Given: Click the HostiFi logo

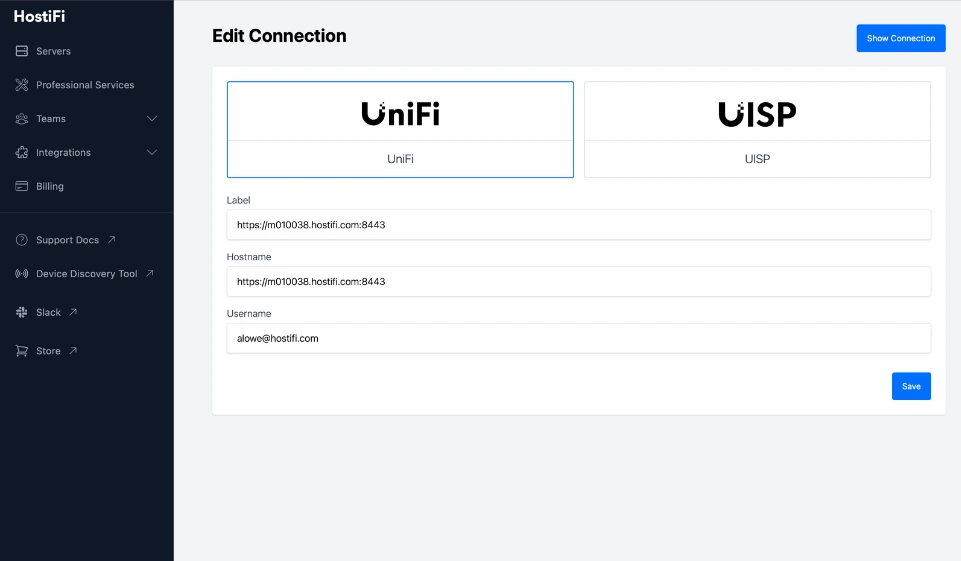Looking at the screenshot, I should [x=39, y=17].
